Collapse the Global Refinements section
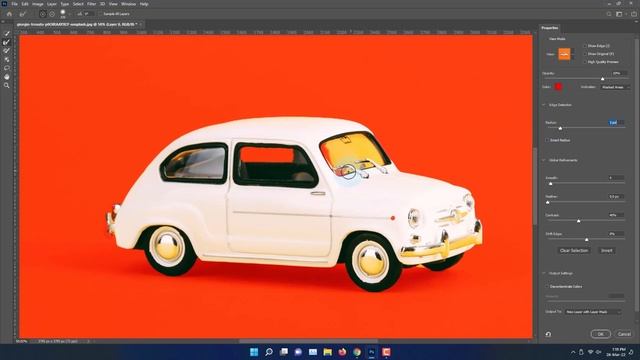640x360 pixels. coord(544,160)
